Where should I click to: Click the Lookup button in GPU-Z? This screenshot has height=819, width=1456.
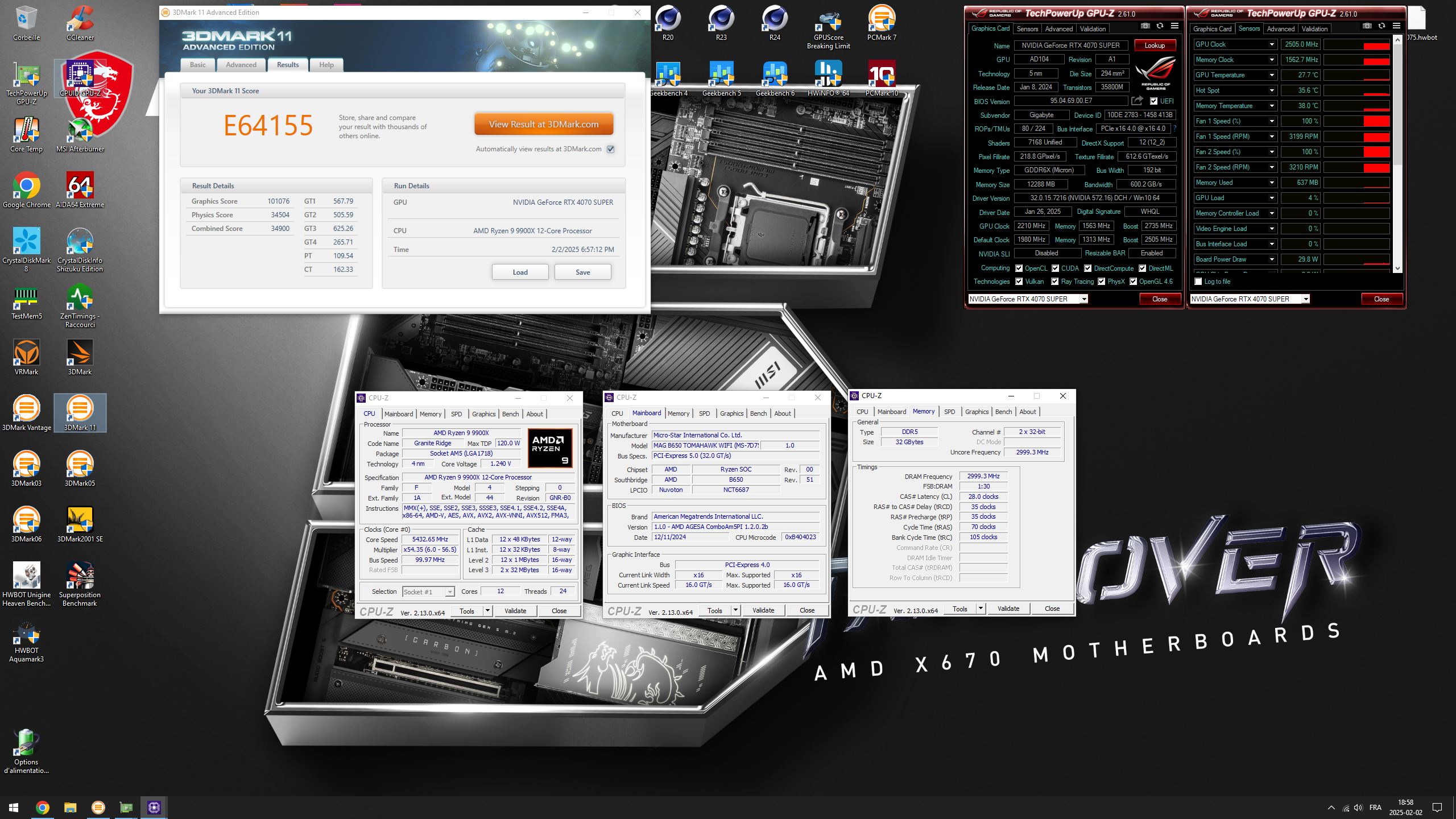click(1155, 45)
